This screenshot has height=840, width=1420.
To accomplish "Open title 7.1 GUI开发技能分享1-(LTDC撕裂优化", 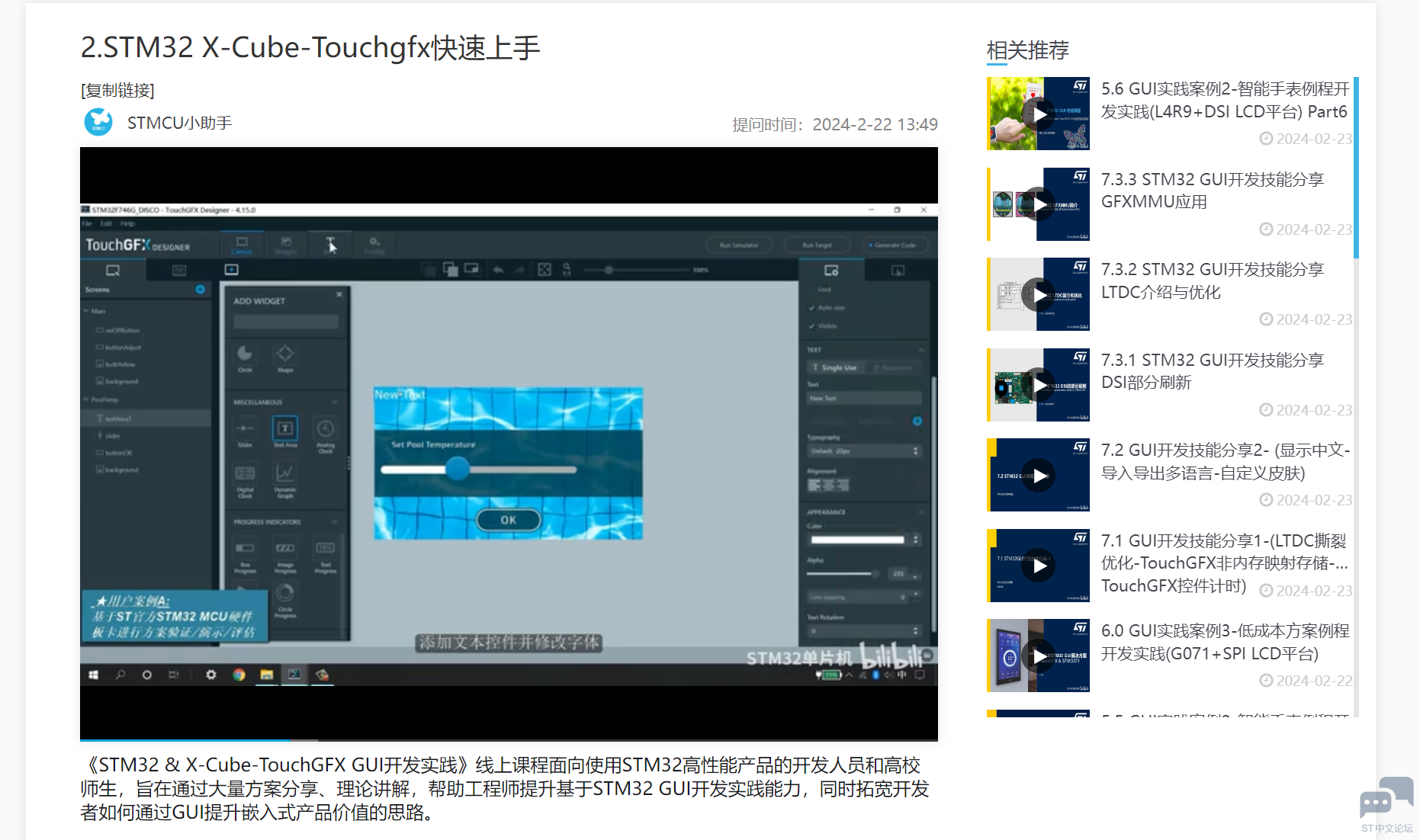I will click(1226, 563).
